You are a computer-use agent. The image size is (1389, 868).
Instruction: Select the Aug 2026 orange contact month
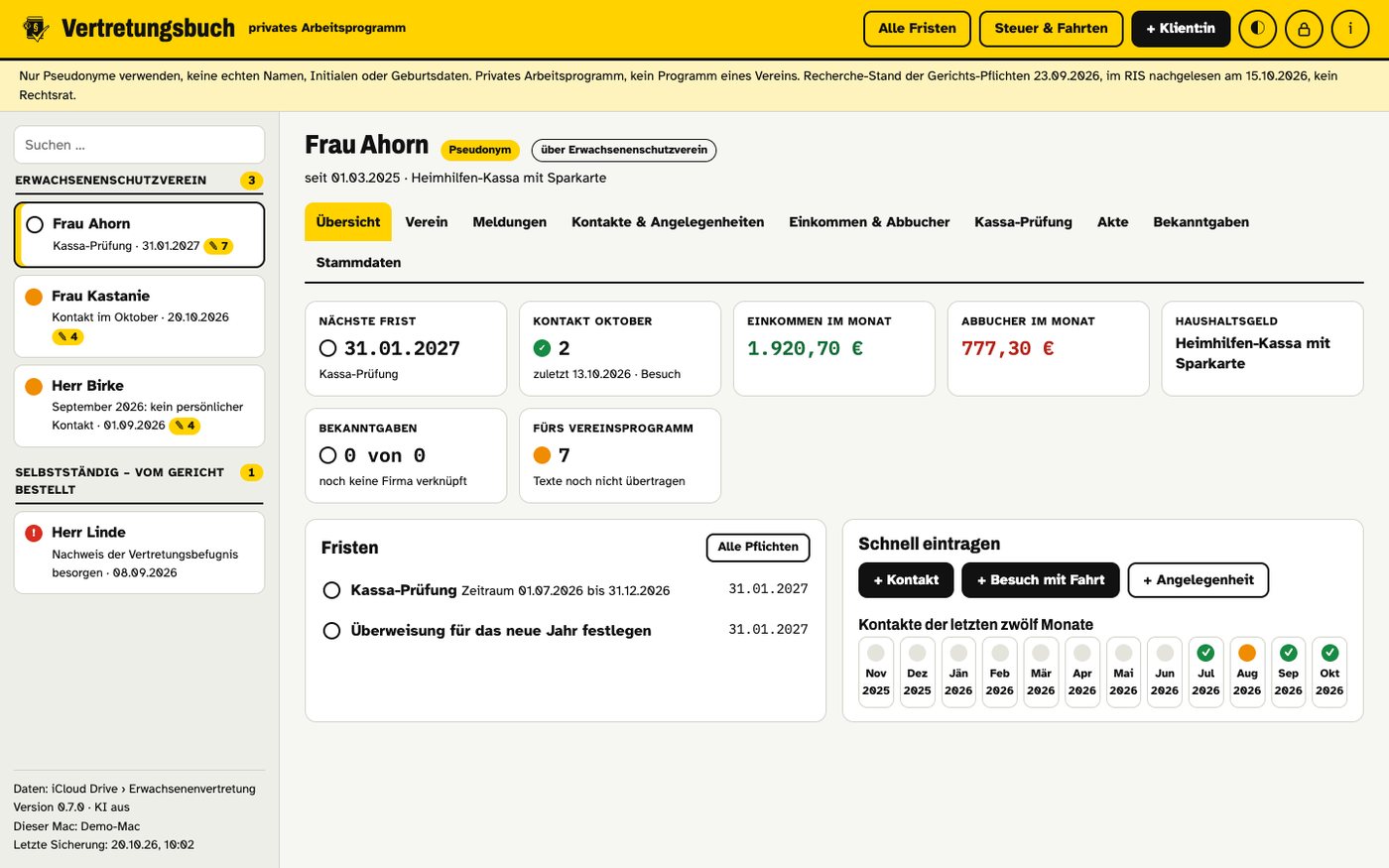point(1247,672)
